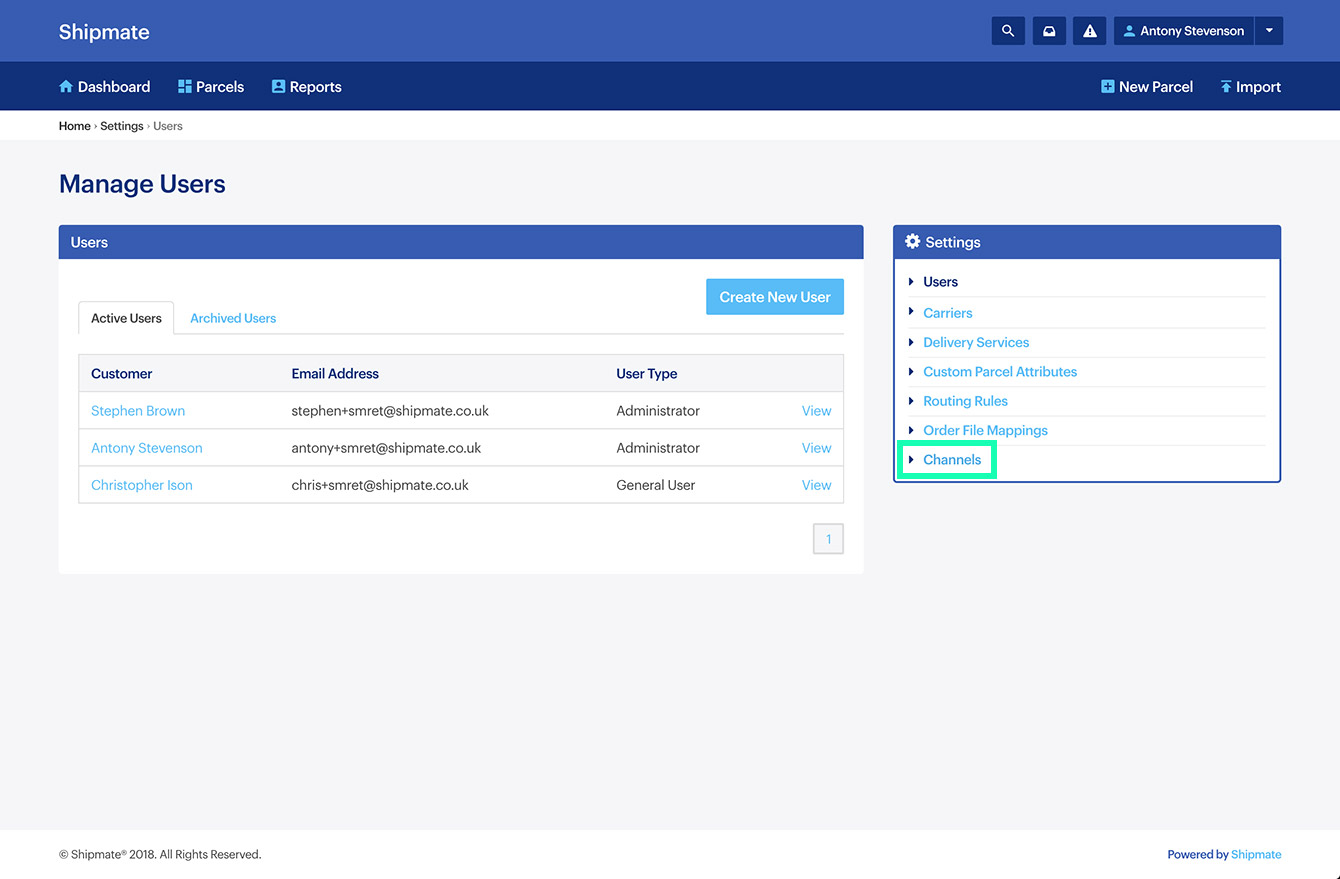1340x879 pixels.
Task: Click the Antony Stevenson account button
Action: [1184, 31]
